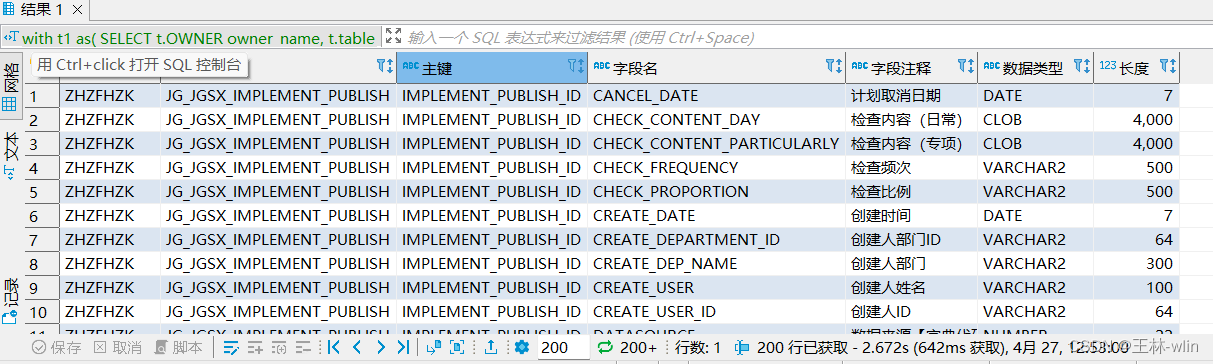Image resolution: width=1213 pixels, height=364 pixels.
Task: Click the calculate row count icon
Action: [x=434, y=348]
